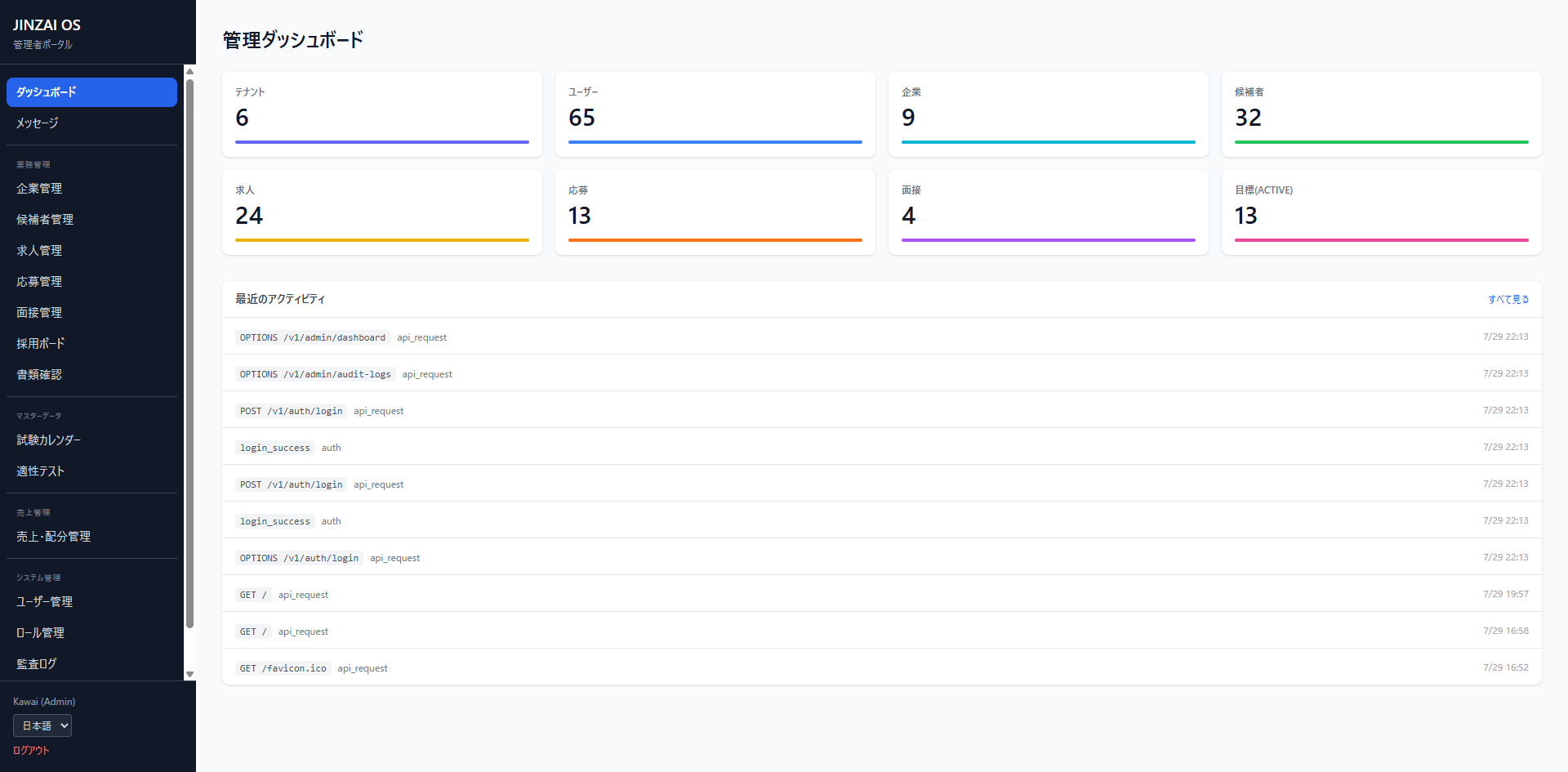1568x772 pixels.
Task: Select 求人管理 in the navigation
Action: pos(91,251)
